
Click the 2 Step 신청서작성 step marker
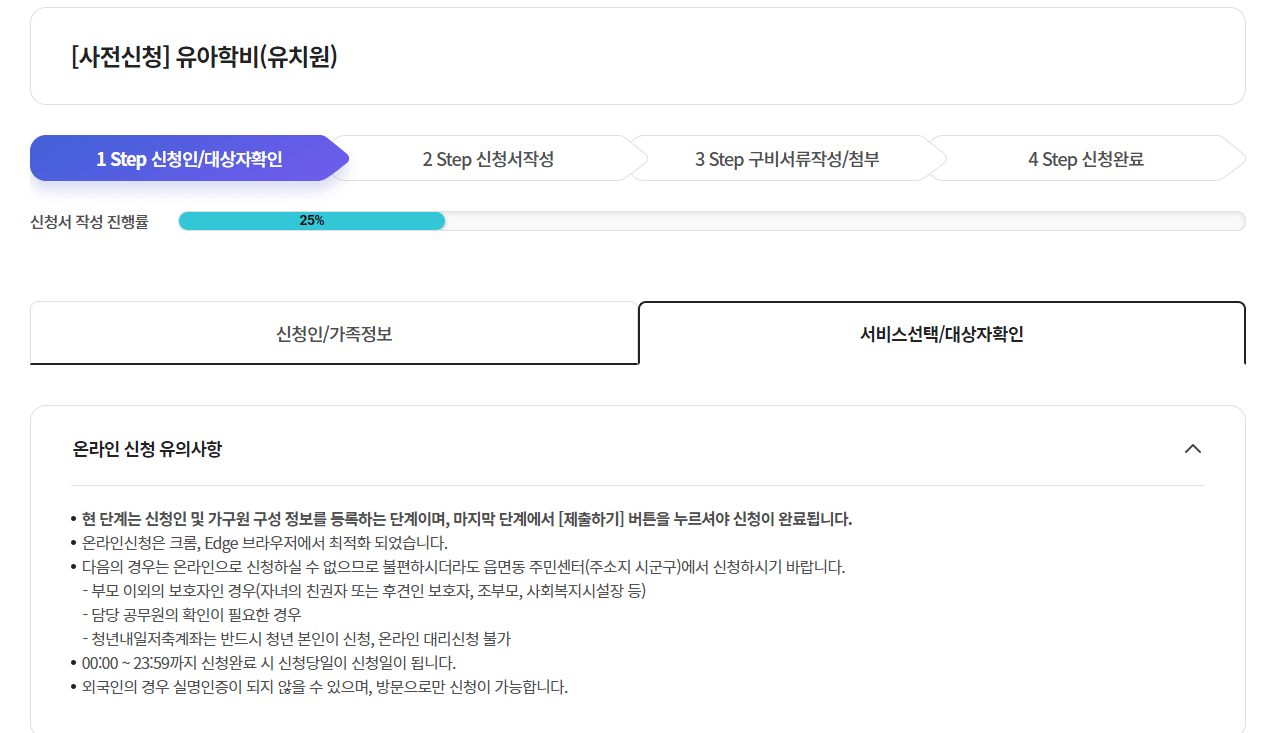[x=485, y=157]
